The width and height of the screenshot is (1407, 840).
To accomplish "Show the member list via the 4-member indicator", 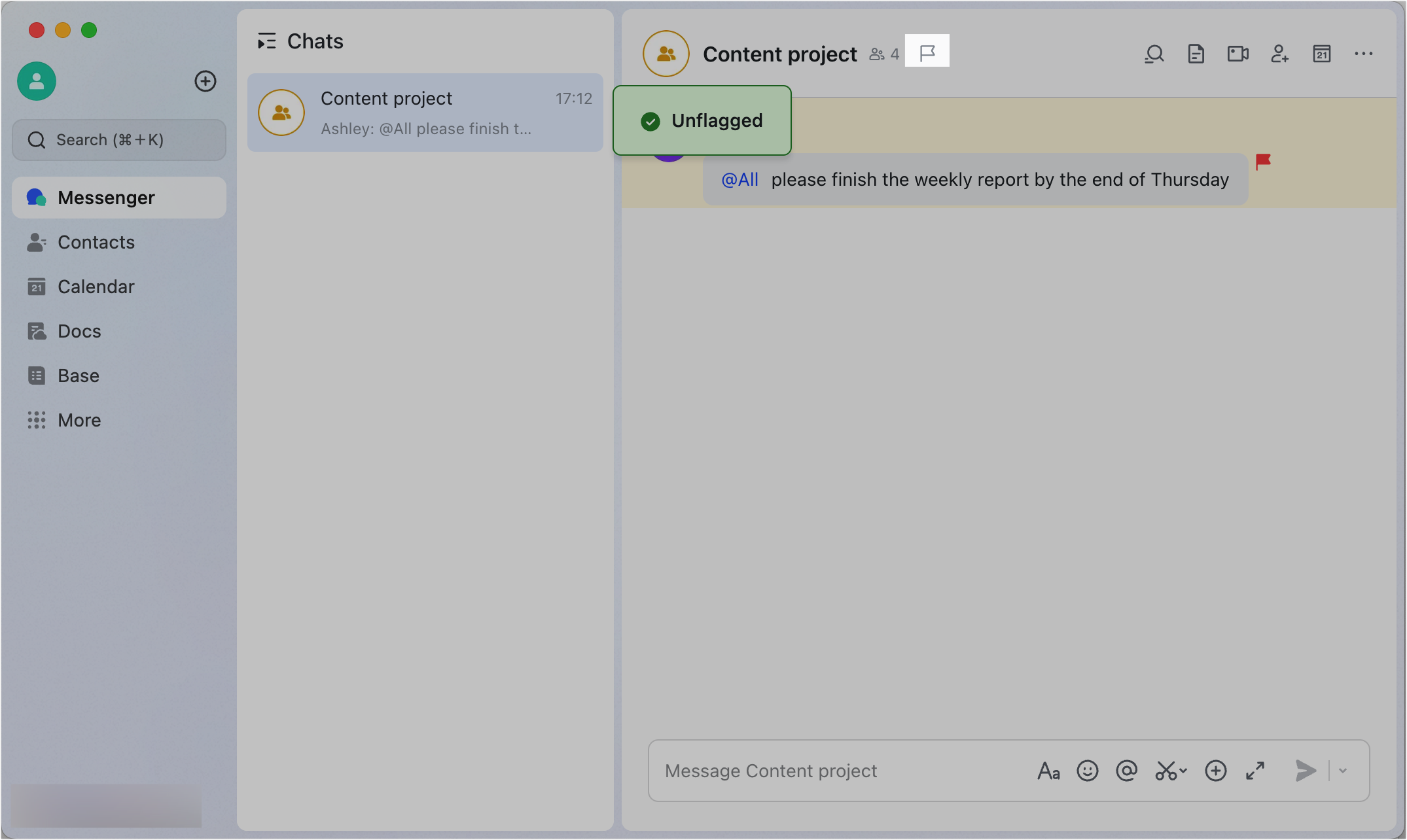I will [x=883, y=54].
